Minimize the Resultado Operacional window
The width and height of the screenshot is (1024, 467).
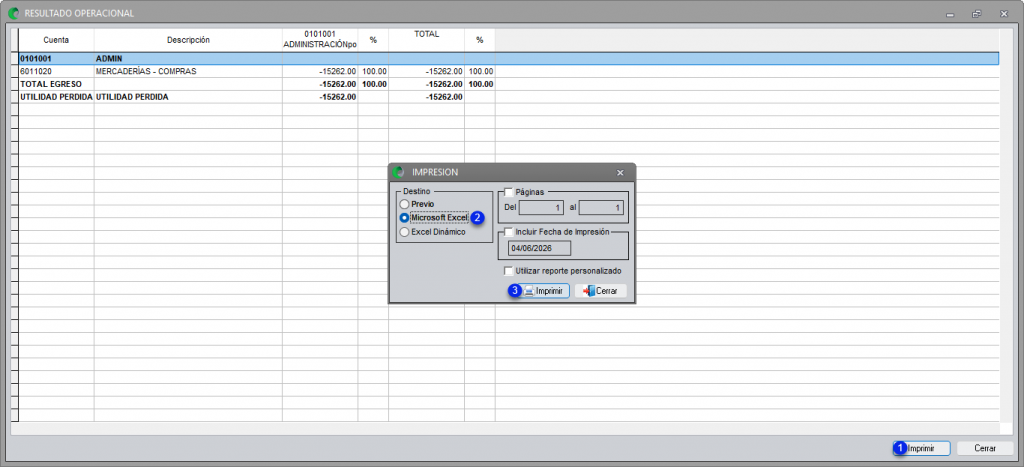pyautogui.click(x=950, y=13)
